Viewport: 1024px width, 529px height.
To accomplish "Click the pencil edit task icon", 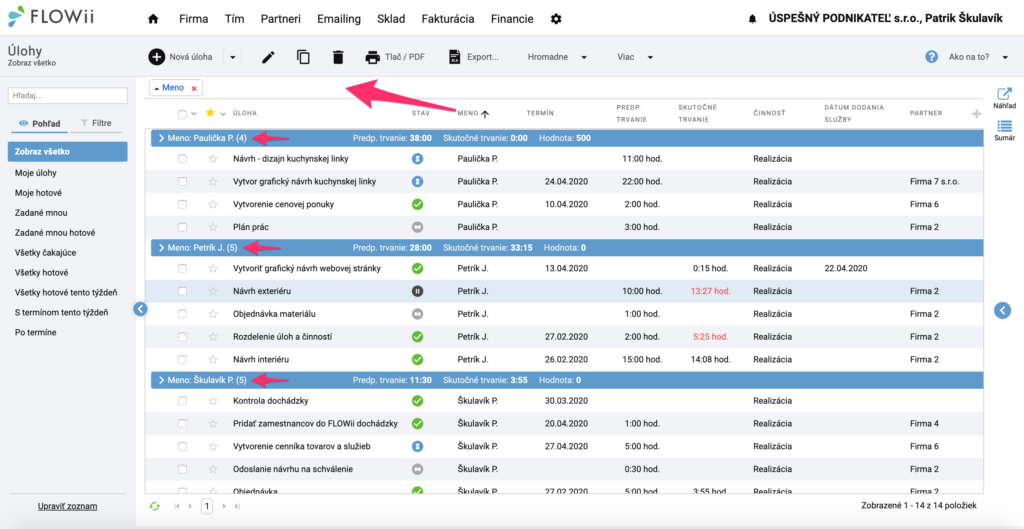I will (x=268, y=57).
